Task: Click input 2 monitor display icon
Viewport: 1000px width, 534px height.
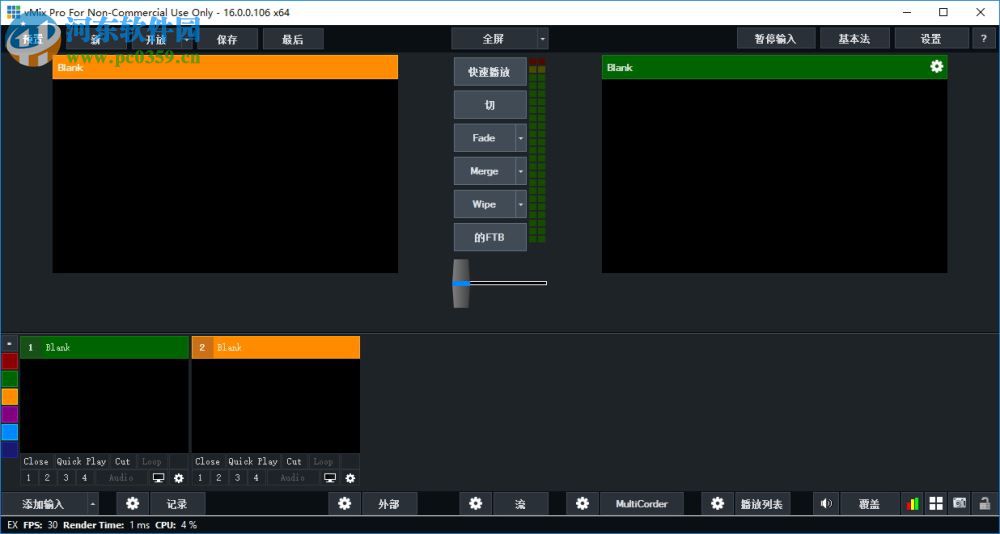Action: (330, 478)
